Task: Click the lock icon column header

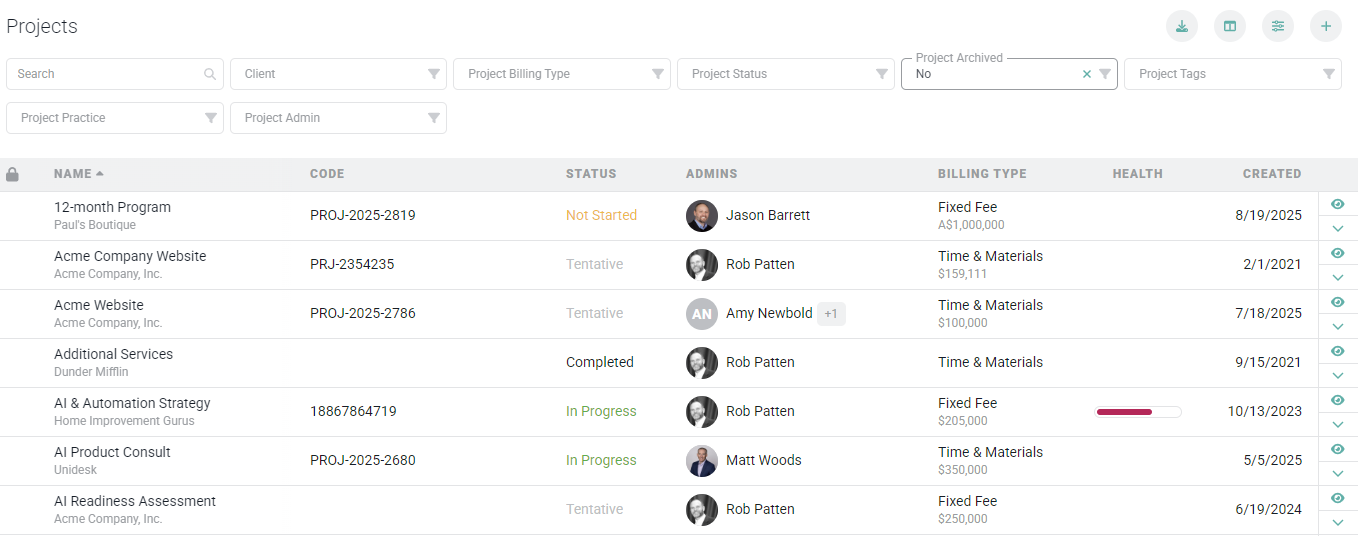Action: (13, 174)
